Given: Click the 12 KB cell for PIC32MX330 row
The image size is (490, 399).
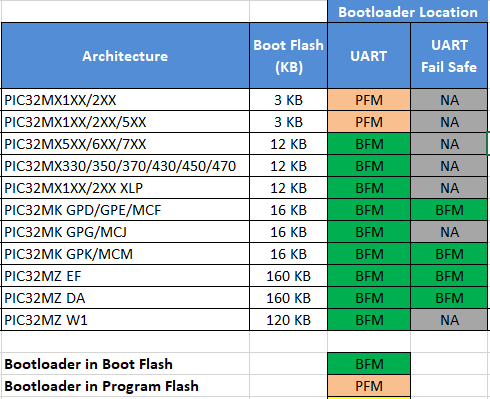Looking at the screenshot, I should (x=288, y=166).
